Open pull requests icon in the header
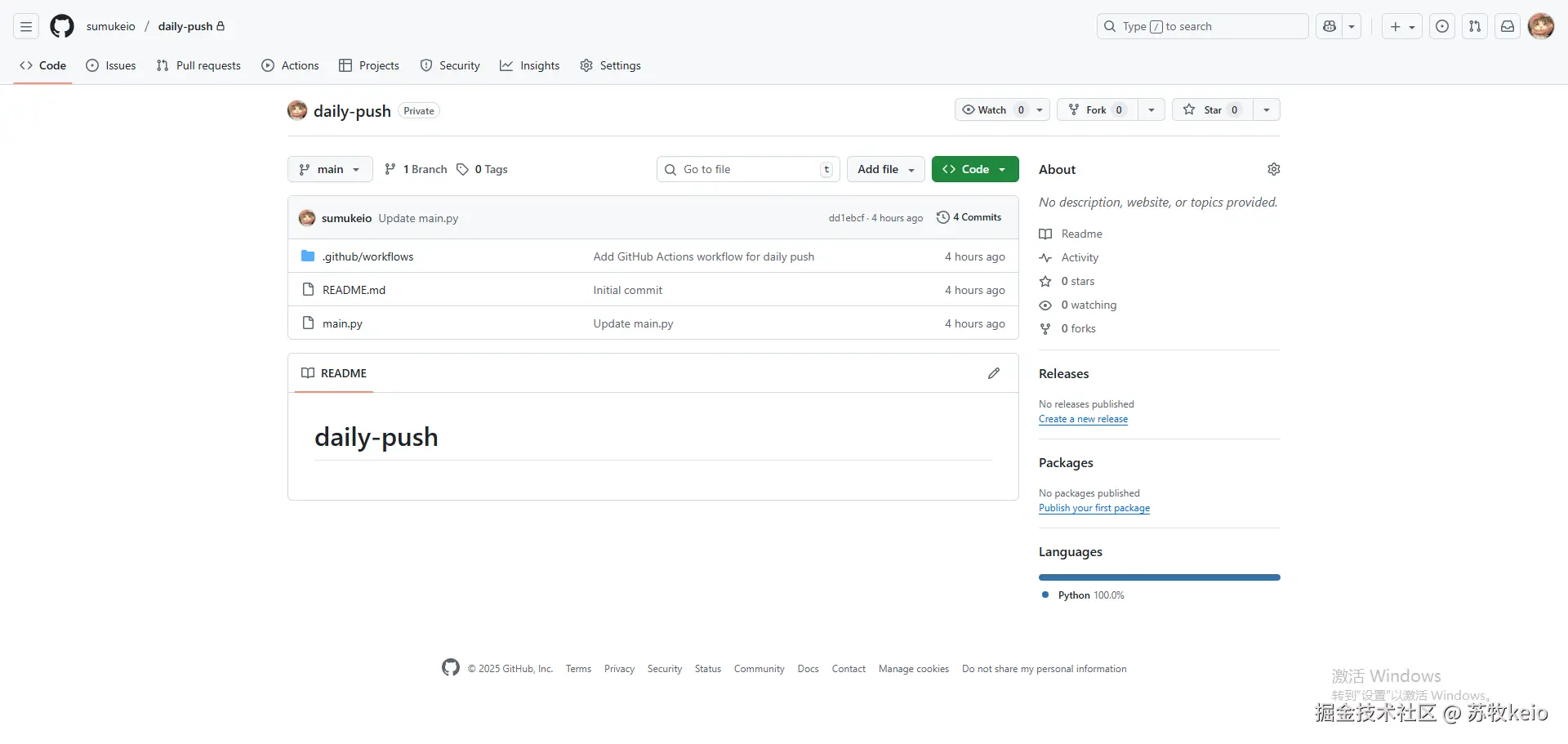1568x744 pixels. [x=1475, y=26]
